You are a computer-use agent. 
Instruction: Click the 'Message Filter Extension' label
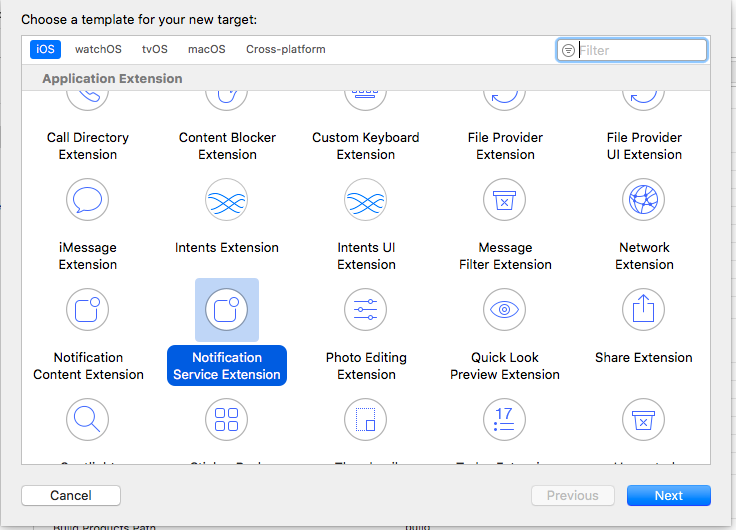pos(505,256)
